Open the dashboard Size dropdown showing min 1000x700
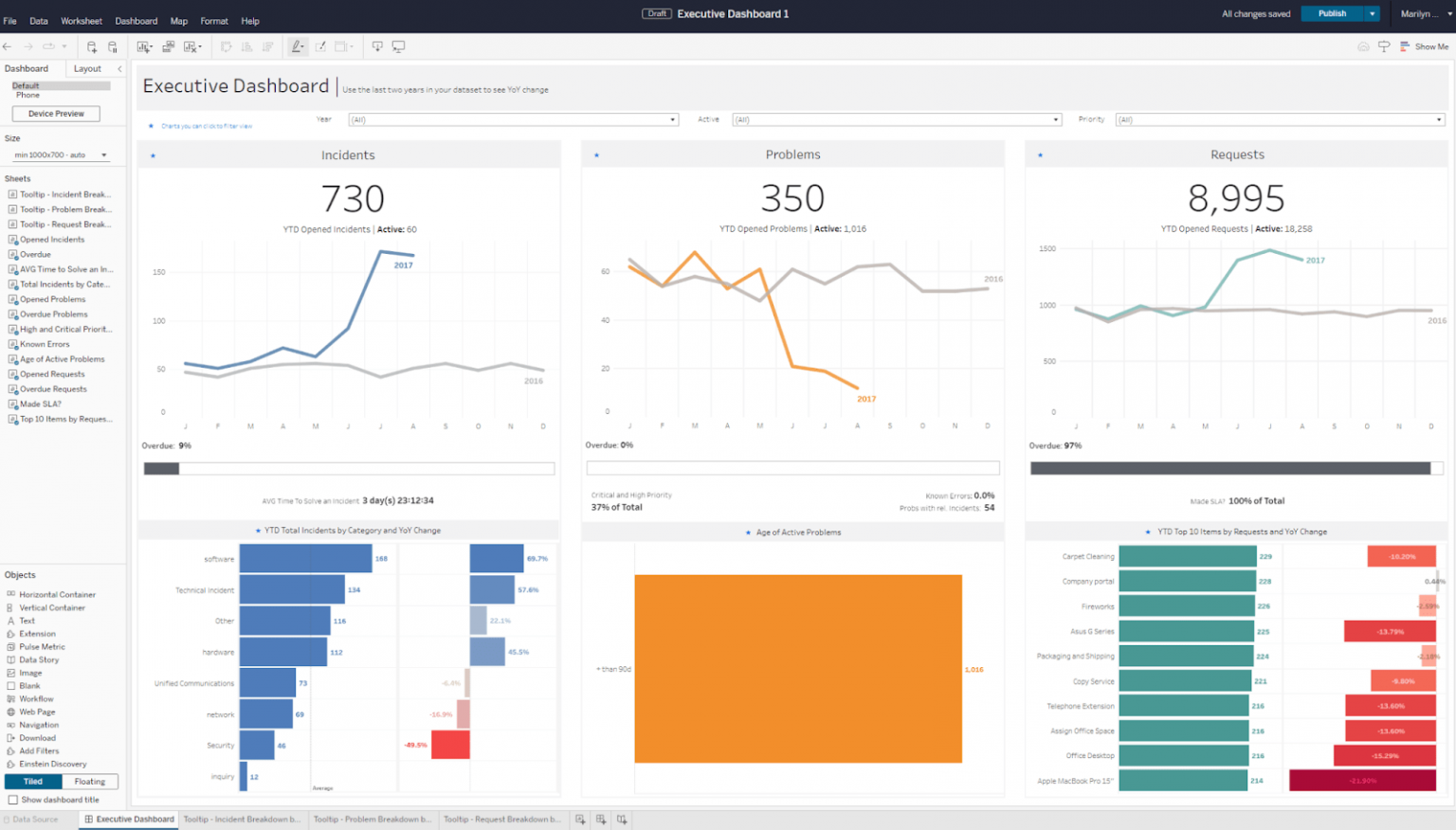1456x830 pixels. [x=61, y=154]
